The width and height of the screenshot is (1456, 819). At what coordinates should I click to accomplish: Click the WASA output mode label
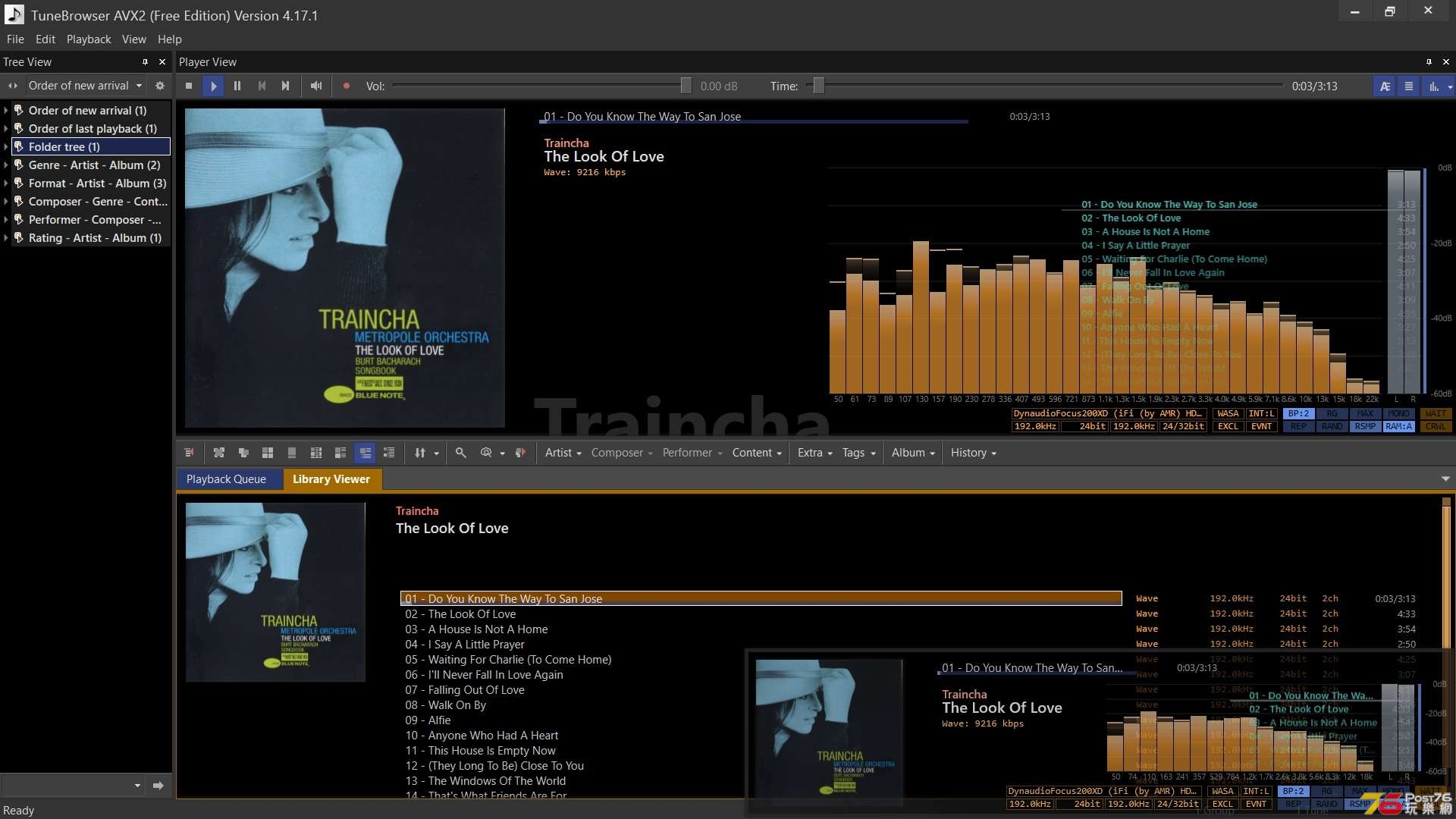[x=1228, y=413]
